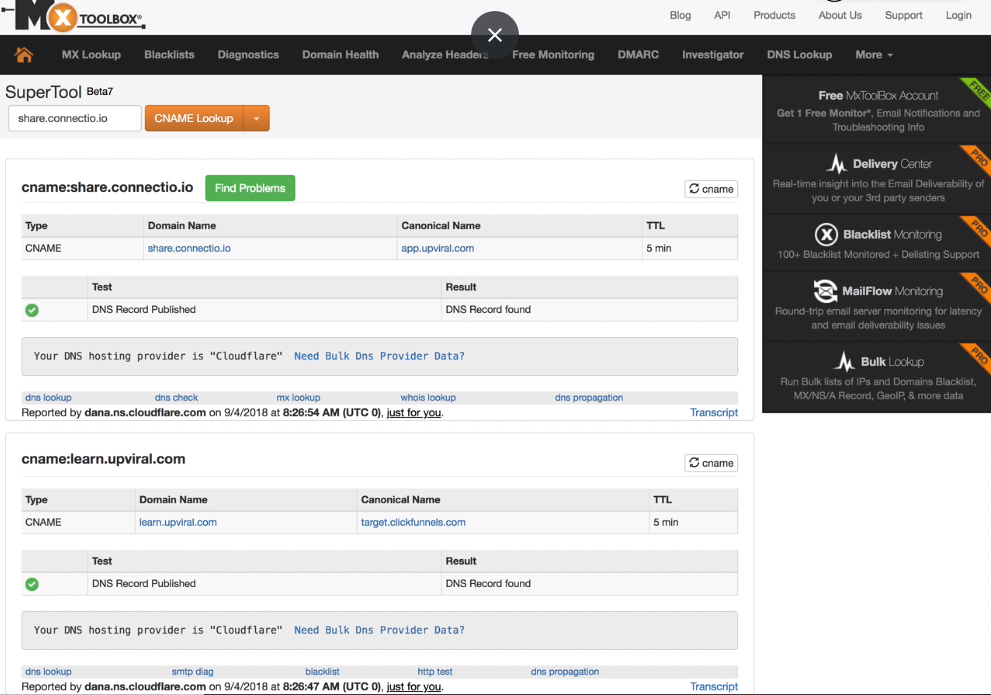Click the Bulk Lookup pulse icon

click(x=844, y=362)
